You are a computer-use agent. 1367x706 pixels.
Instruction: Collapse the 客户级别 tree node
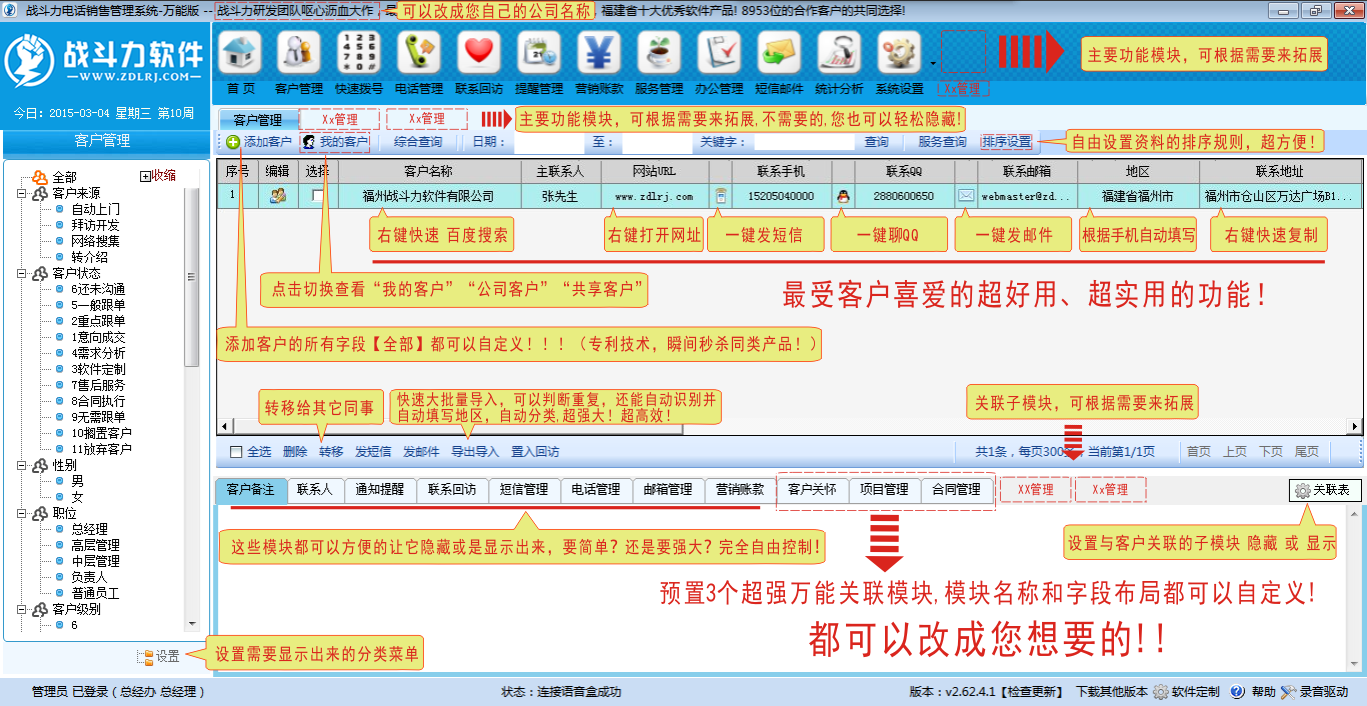coord(21,609)
